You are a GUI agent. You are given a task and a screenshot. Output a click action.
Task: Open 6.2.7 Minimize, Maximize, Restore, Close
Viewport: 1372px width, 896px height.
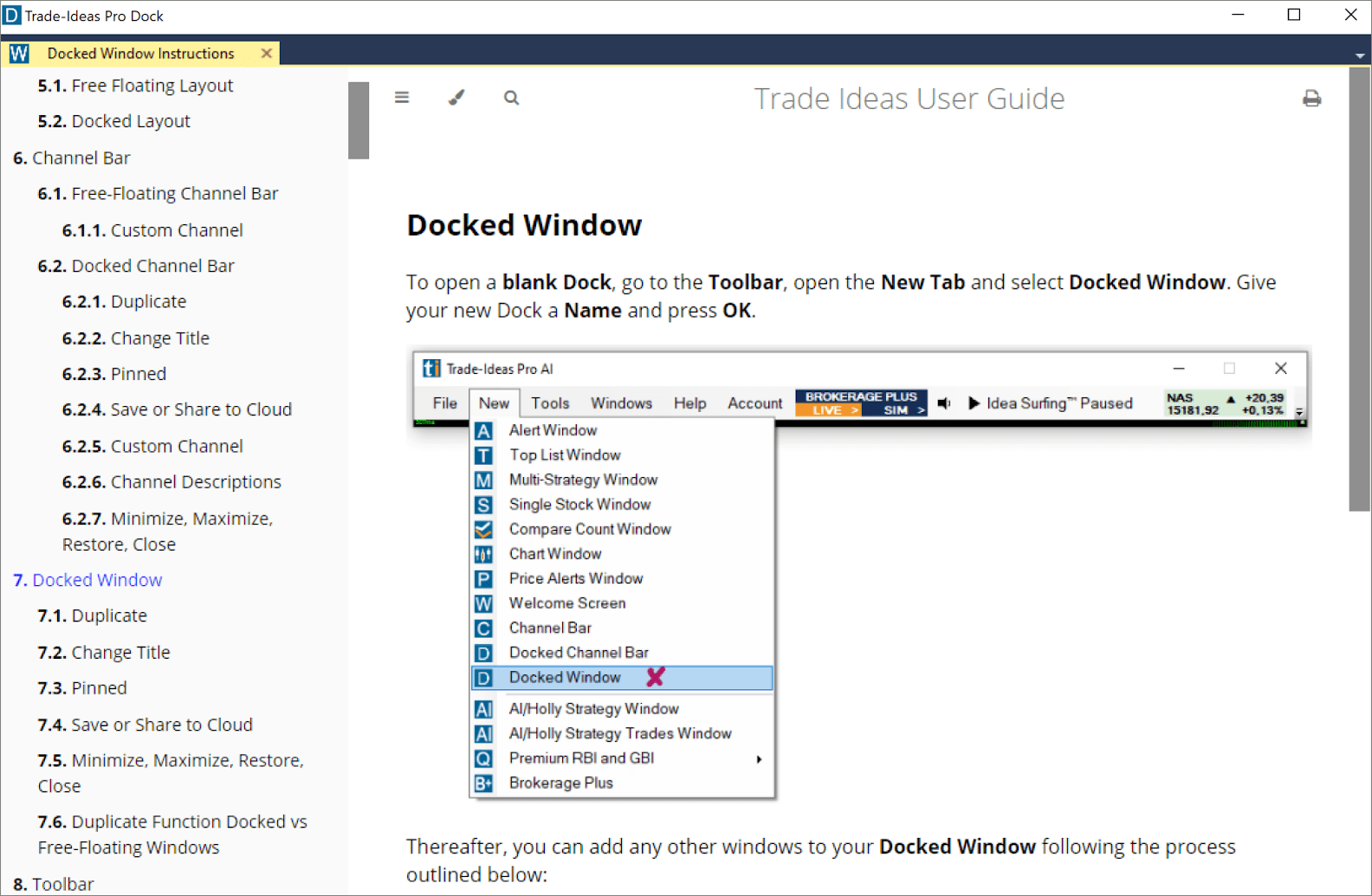[167, 532]
